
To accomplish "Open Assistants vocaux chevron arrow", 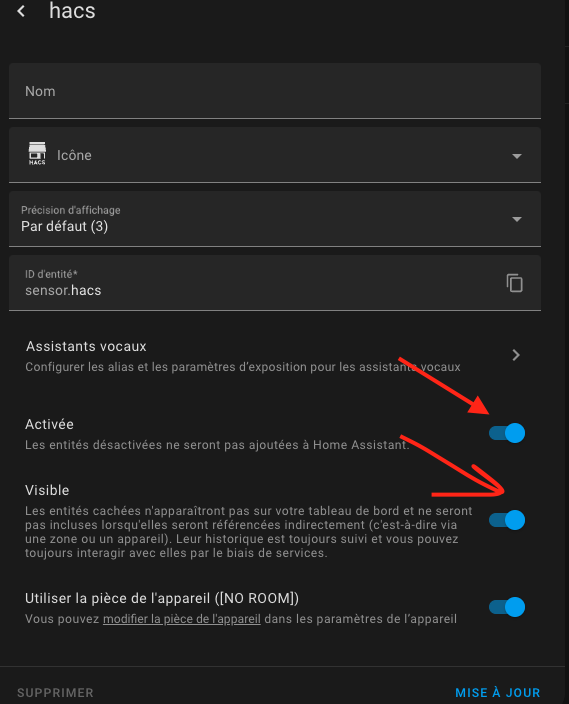I will [x=516, y=355].
